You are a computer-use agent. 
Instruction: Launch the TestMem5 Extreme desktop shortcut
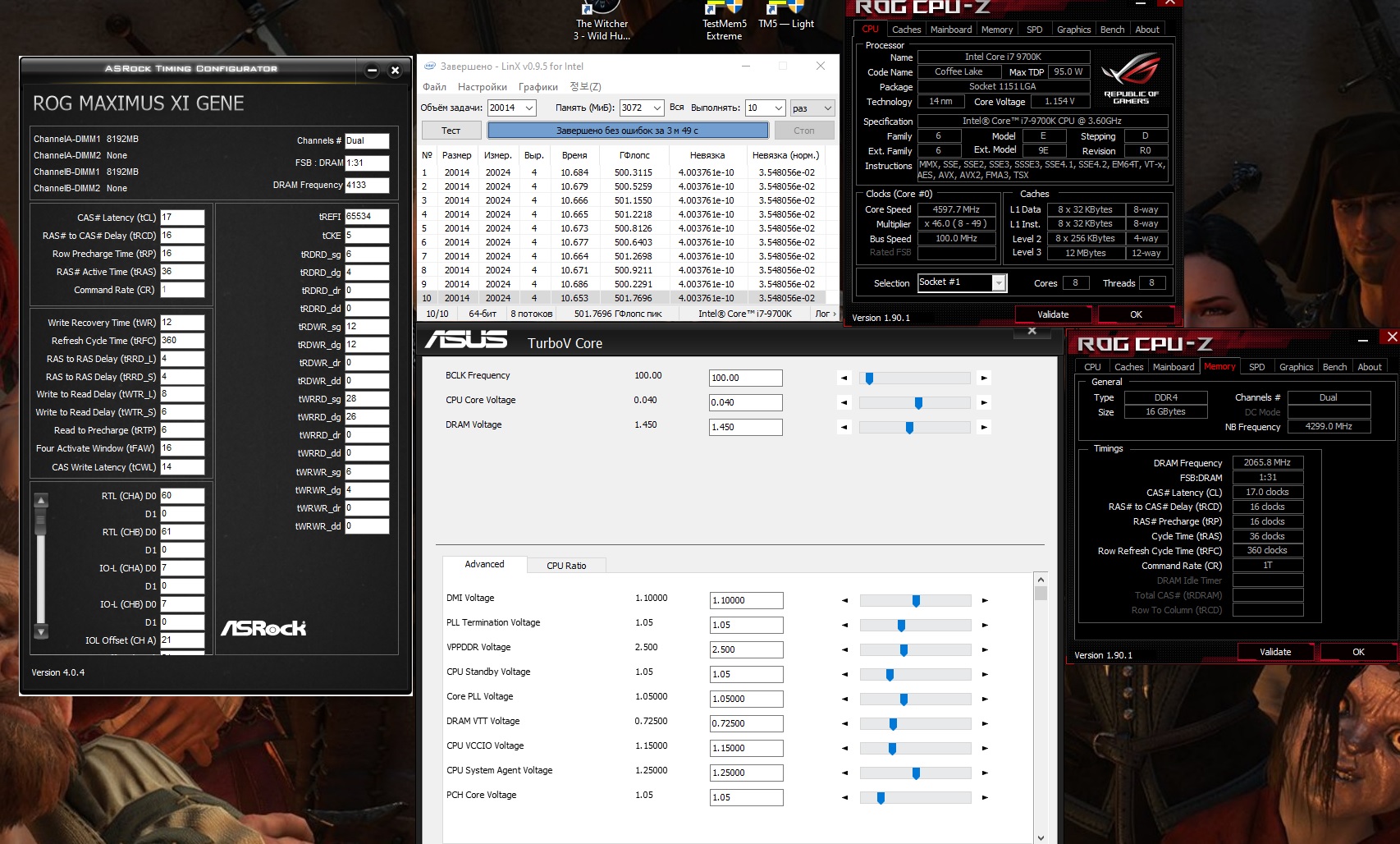(724, 21)
